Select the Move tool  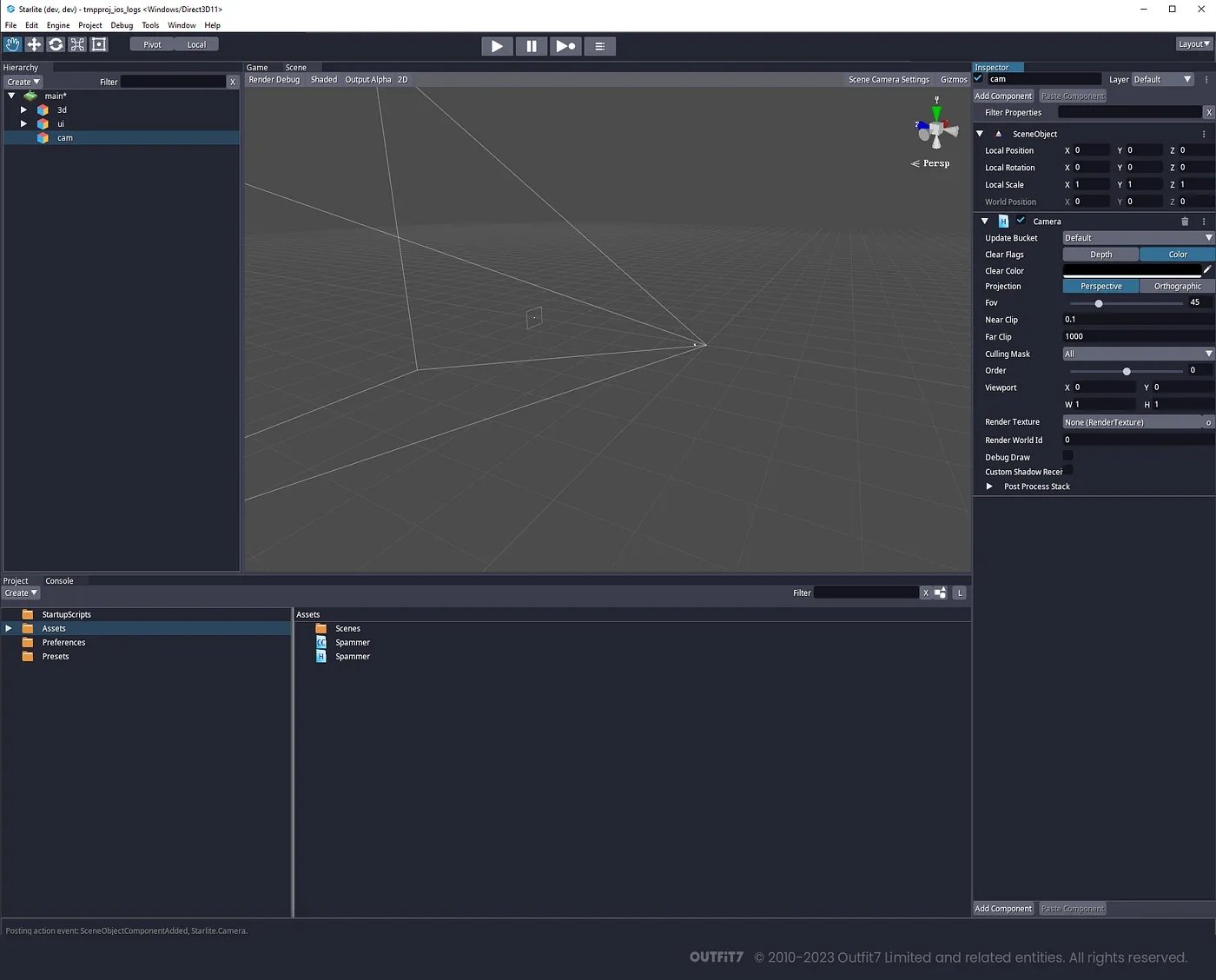tap(34, 44)
